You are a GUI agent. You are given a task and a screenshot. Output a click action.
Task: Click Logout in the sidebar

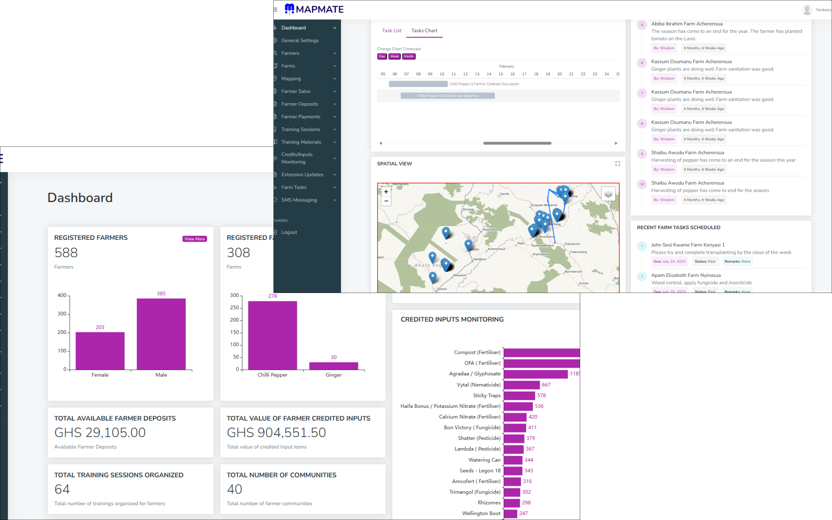[289, 232]
